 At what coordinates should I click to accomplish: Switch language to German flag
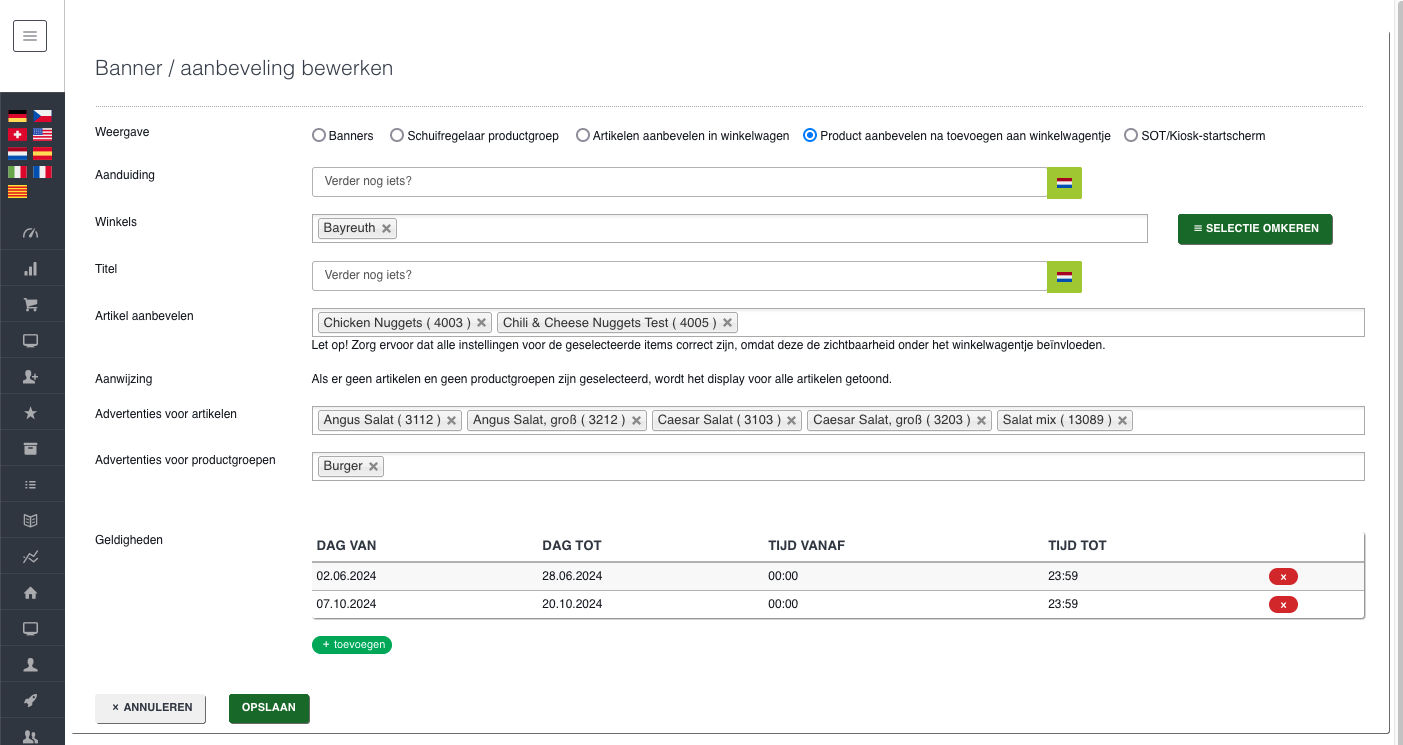coord(17,116)
